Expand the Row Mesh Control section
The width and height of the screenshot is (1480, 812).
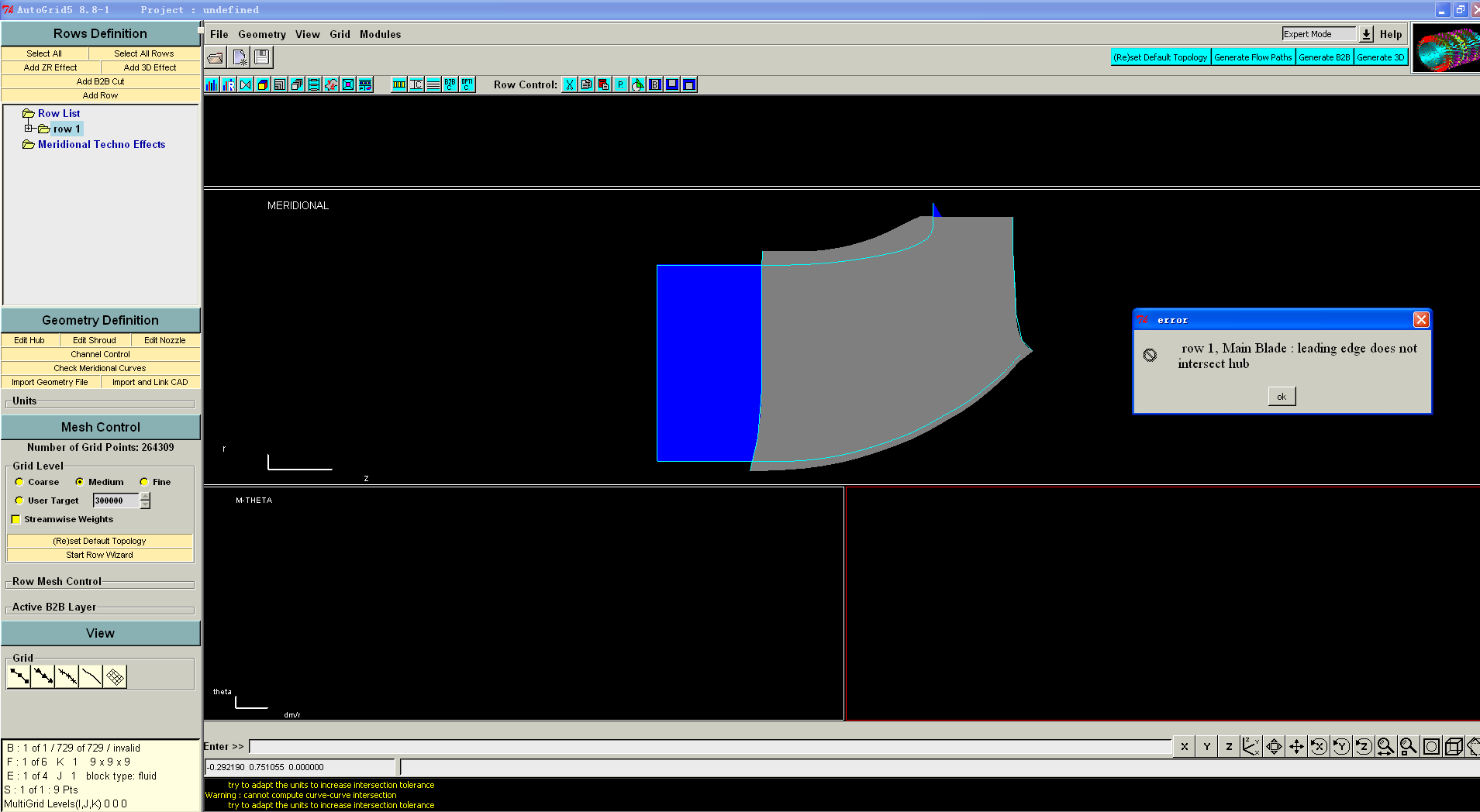[x=57, y=582]
